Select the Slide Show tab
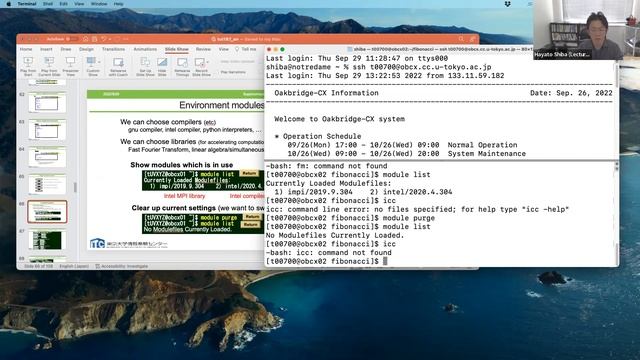Viewport: 640px width, 360px height. point(177,49)
